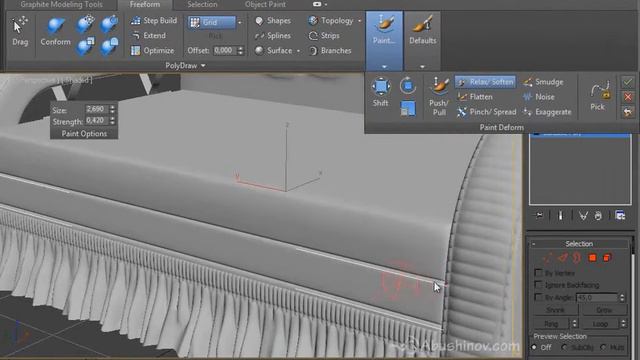Activate the Strips tool

(324, 36)
